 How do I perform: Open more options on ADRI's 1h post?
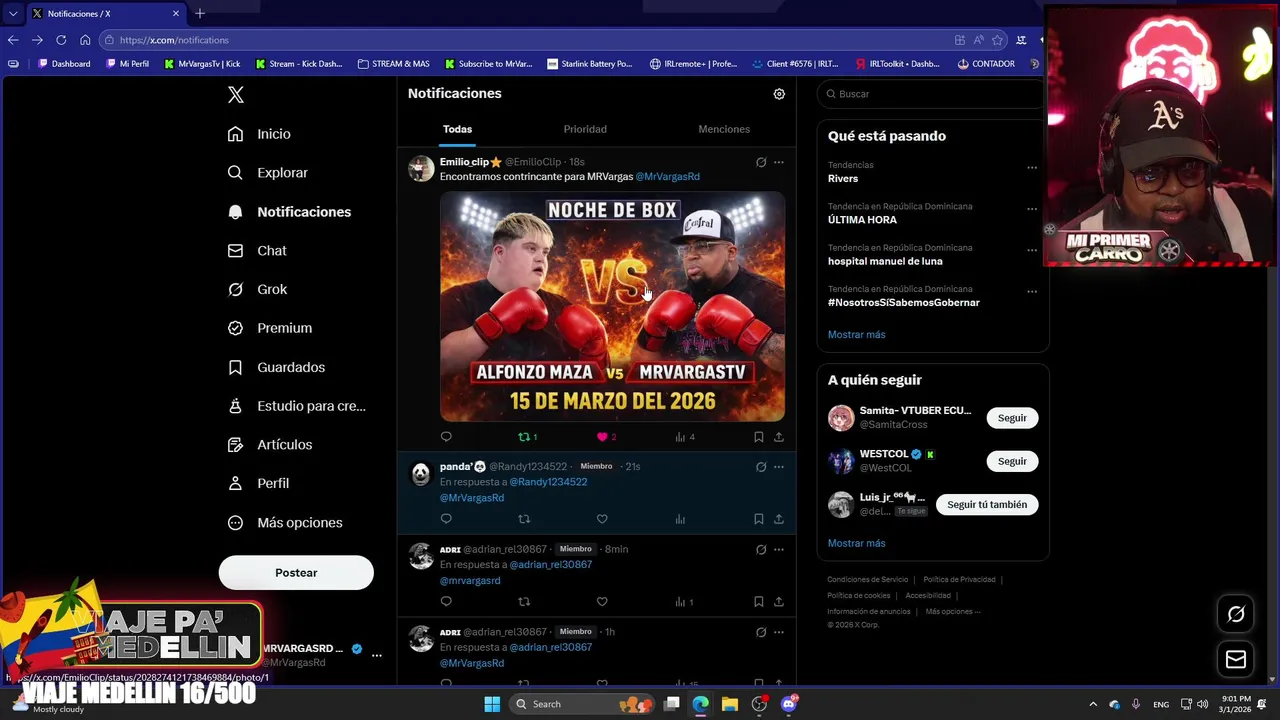779,632
